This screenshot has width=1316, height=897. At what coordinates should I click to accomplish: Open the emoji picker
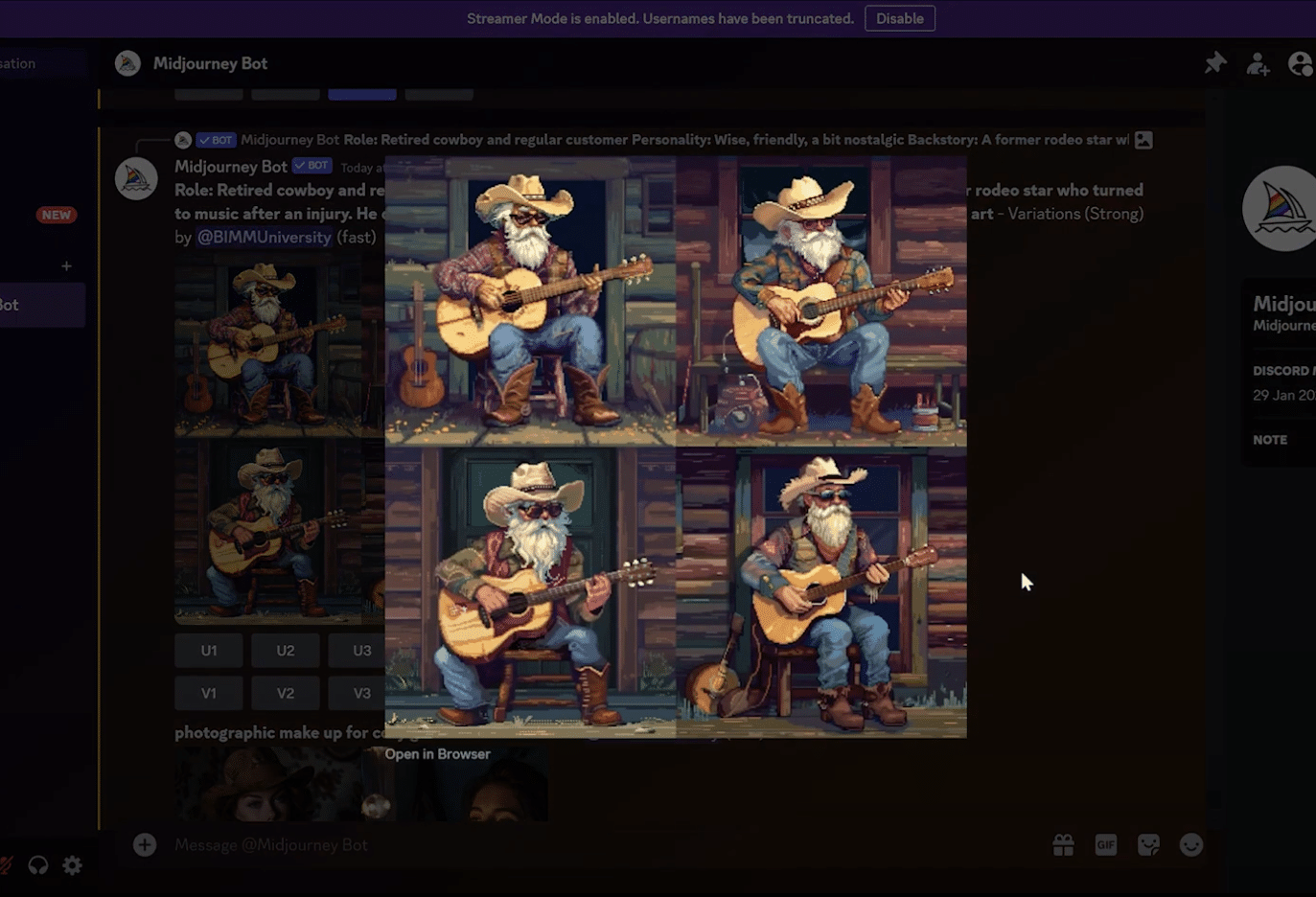pos(1190,844)
